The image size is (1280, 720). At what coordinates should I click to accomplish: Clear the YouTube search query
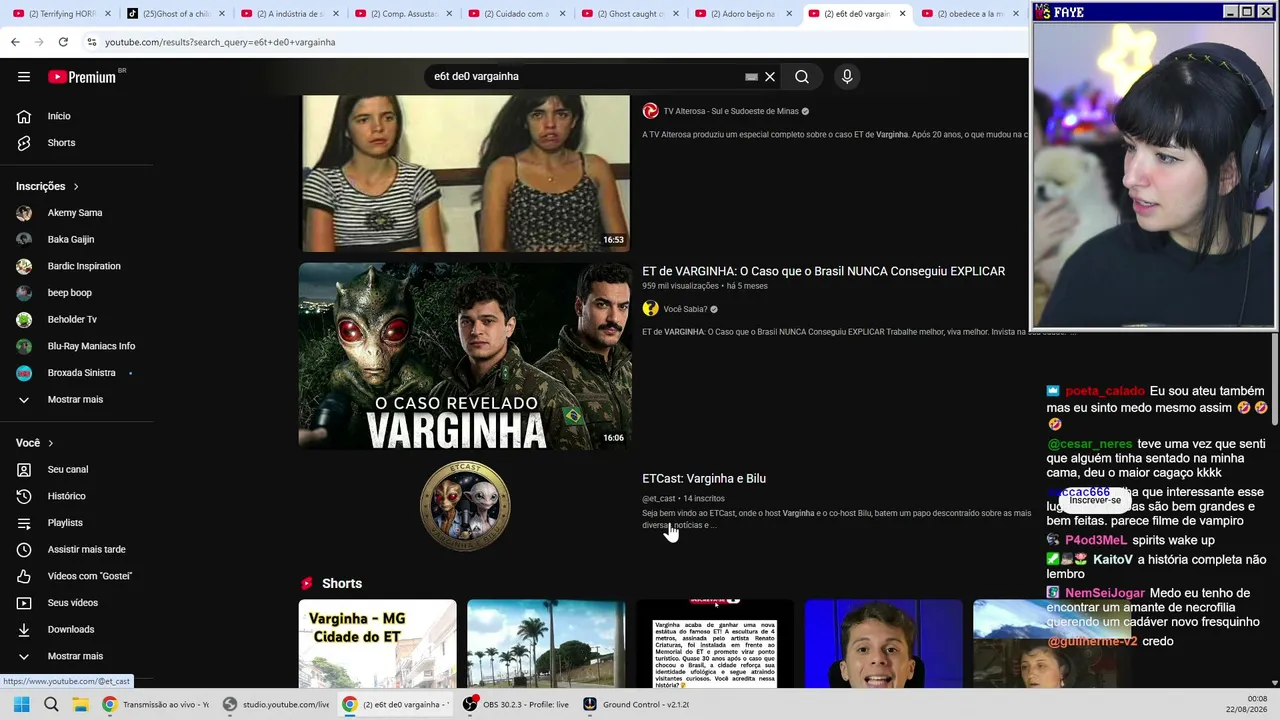[x=770, y=77]
